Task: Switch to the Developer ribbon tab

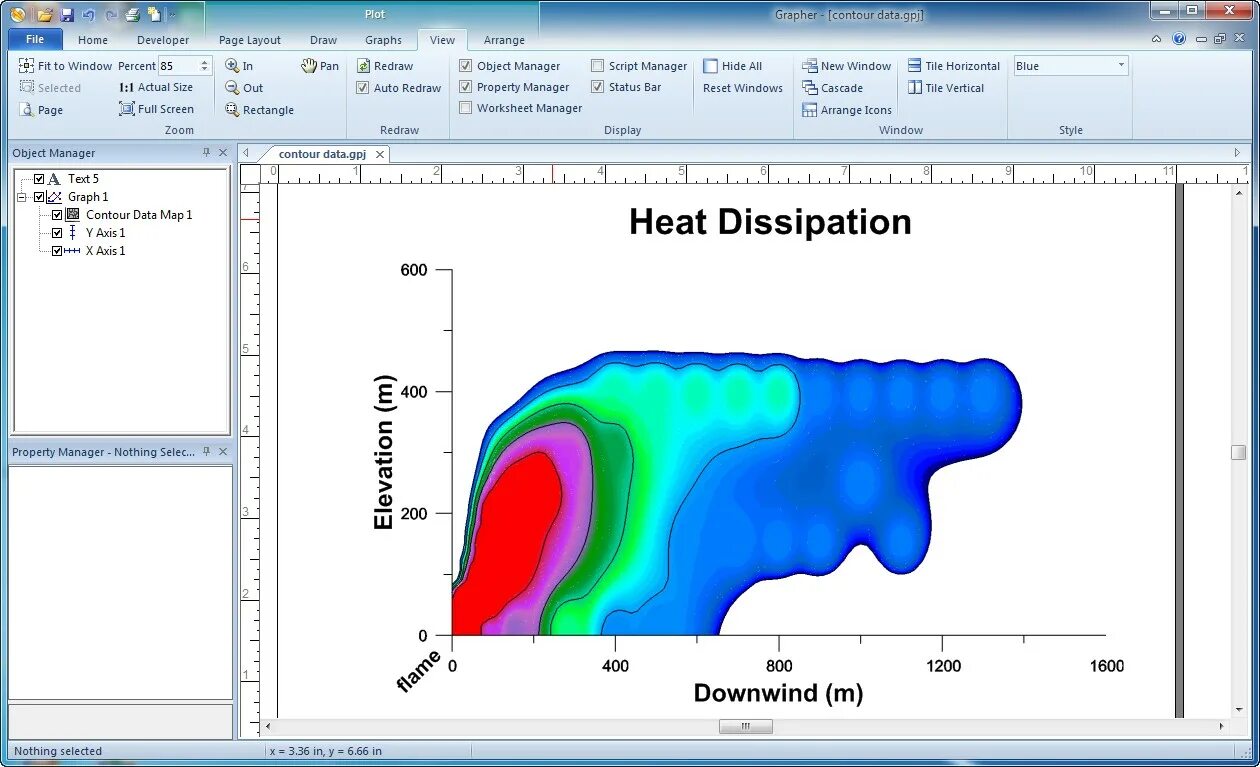Action: (163, 40)
